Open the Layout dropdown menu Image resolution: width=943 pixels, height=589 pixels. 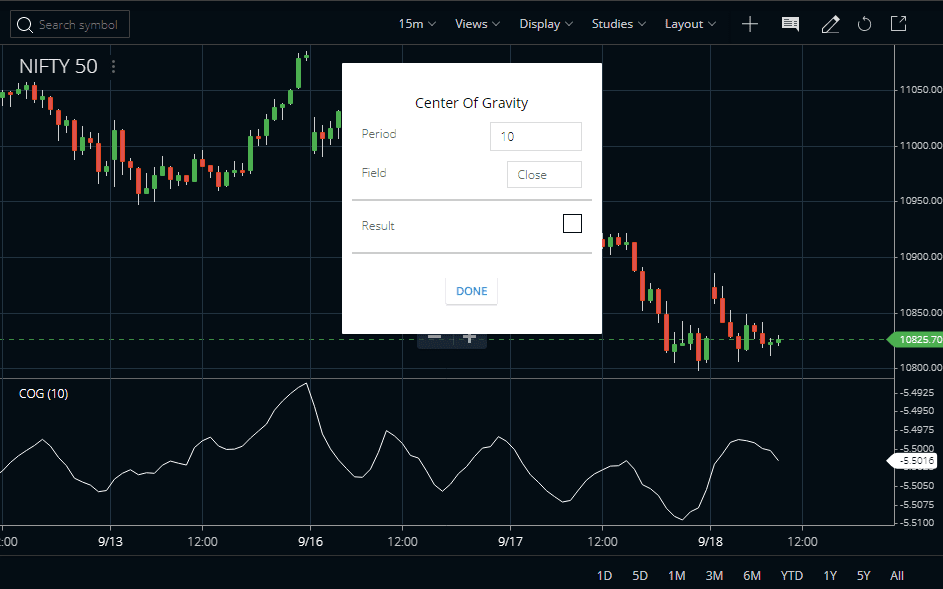[x=690, y=24]
